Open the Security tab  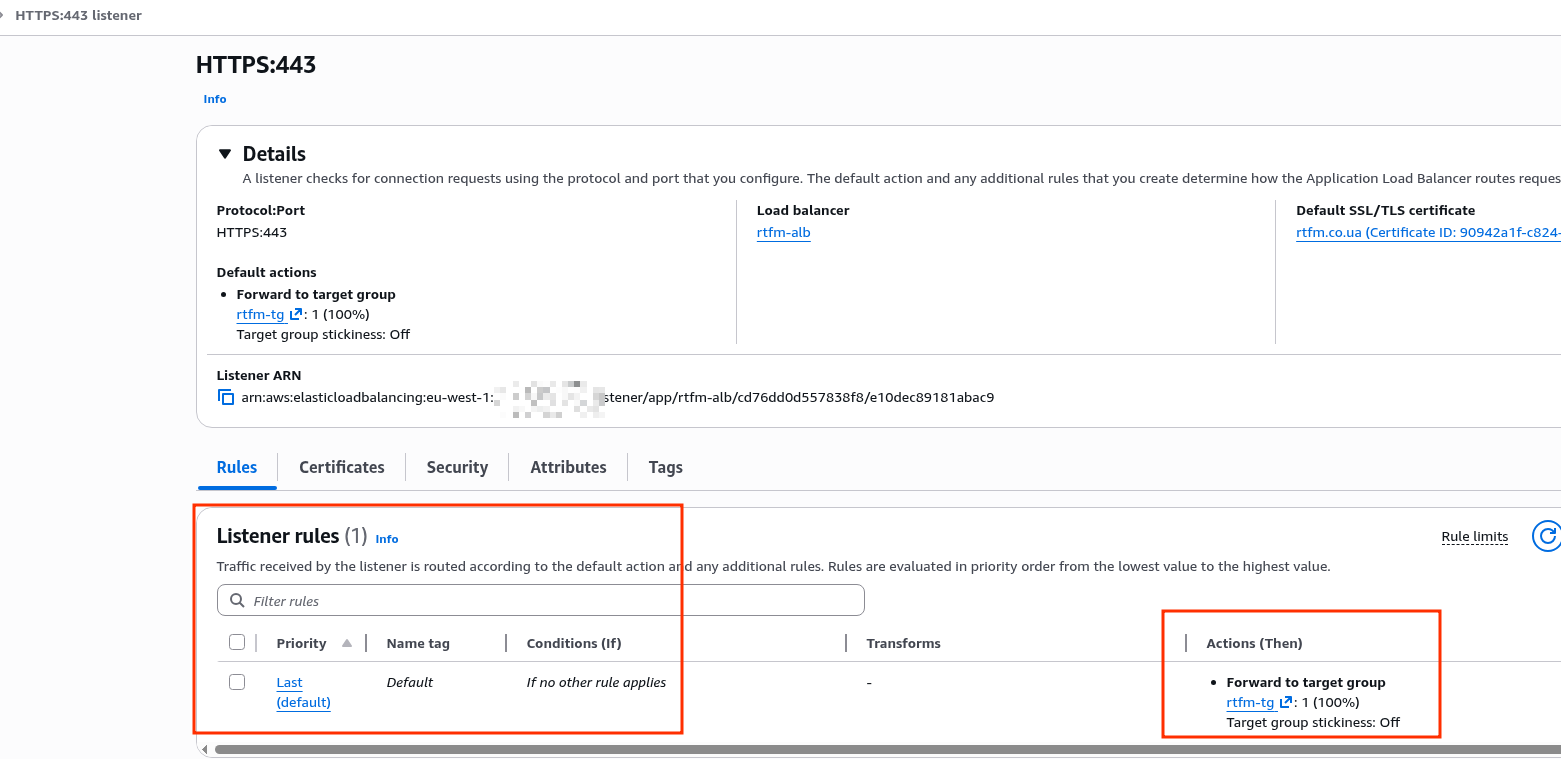click(457, 467)
